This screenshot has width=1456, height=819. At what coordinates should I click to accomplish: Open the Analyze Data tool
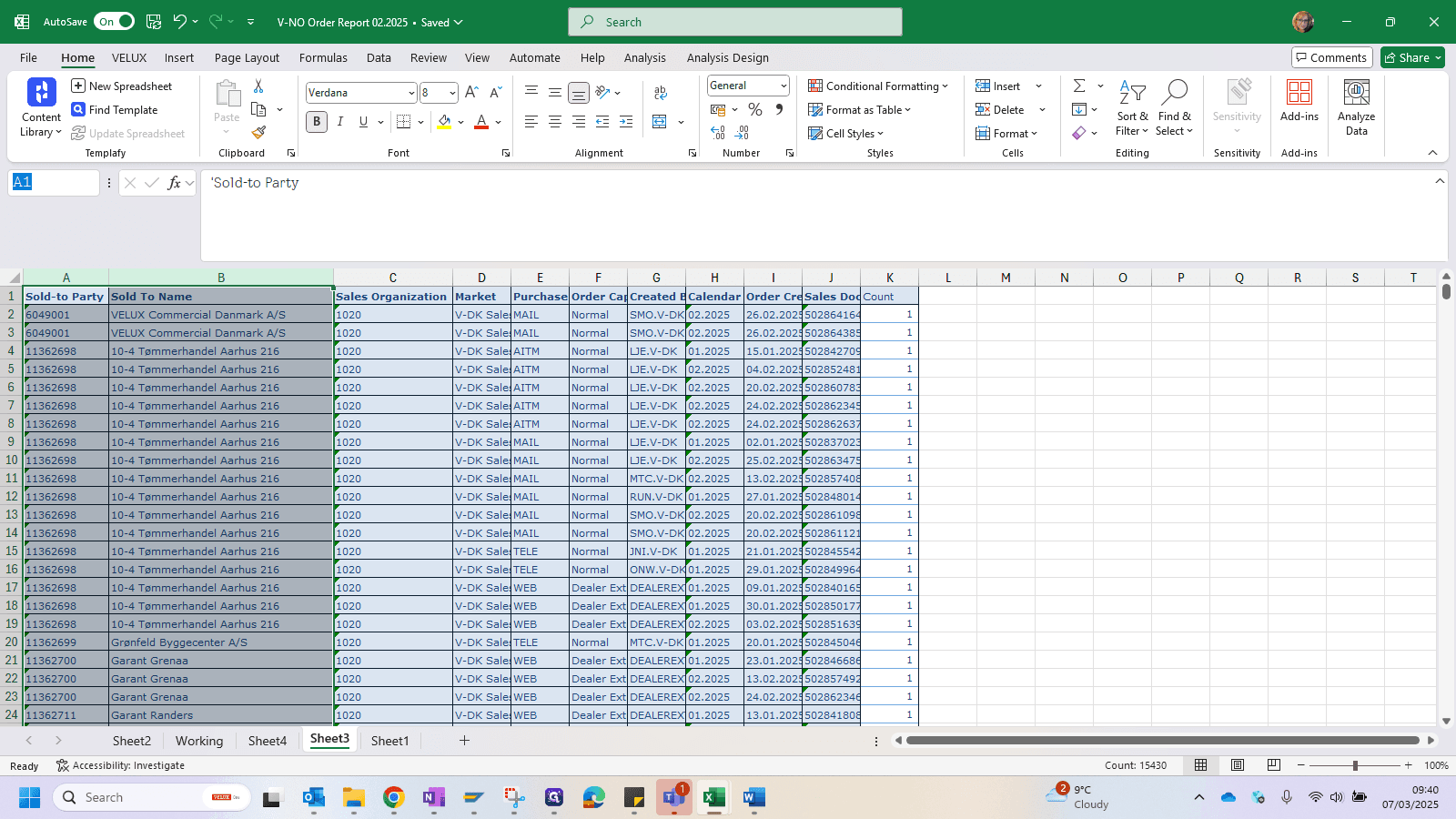[x=1356, y=107]
